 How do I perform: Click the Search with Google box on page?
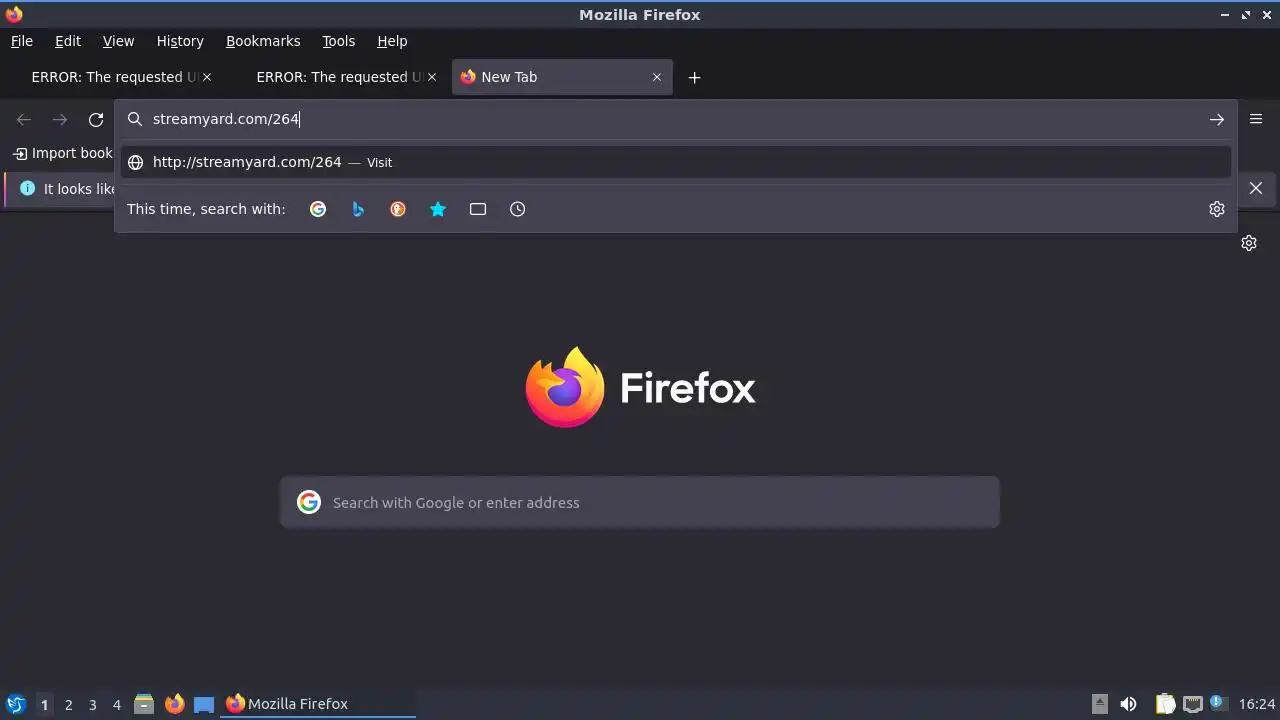click(x=640, y=502)
